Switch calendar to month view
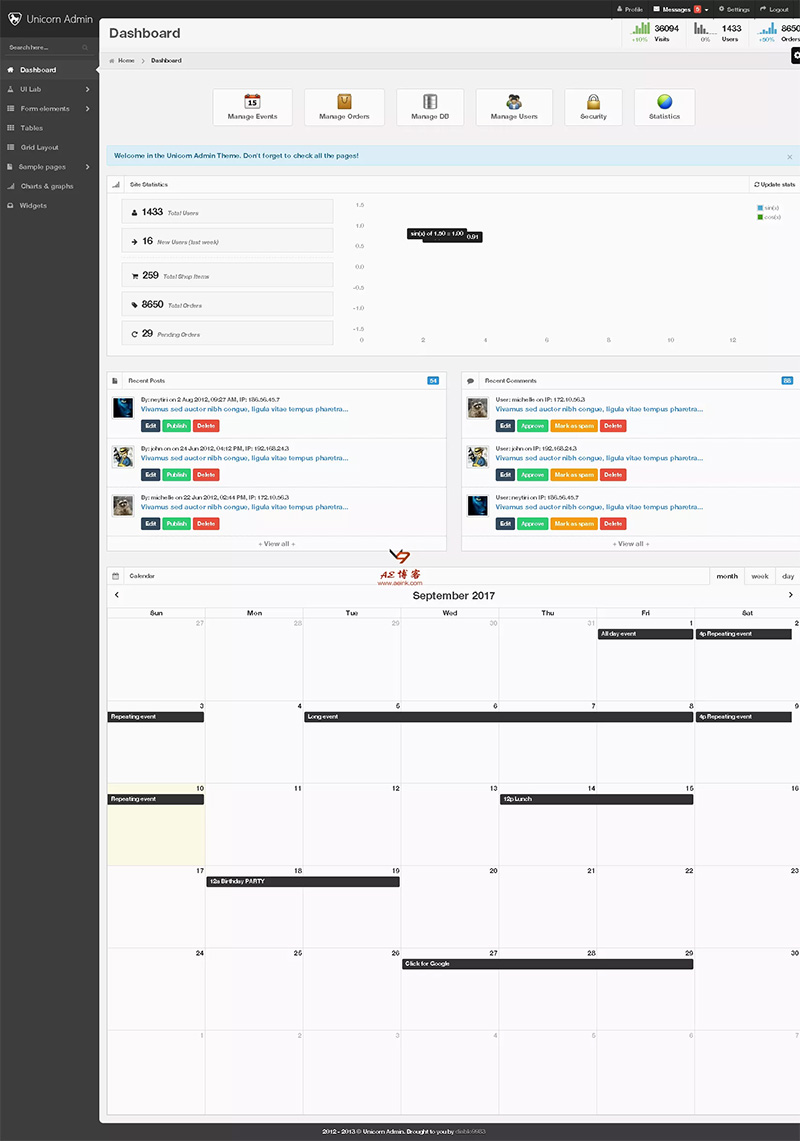The height and width of the screenshot is (1141, 800). tap(727, 576)
